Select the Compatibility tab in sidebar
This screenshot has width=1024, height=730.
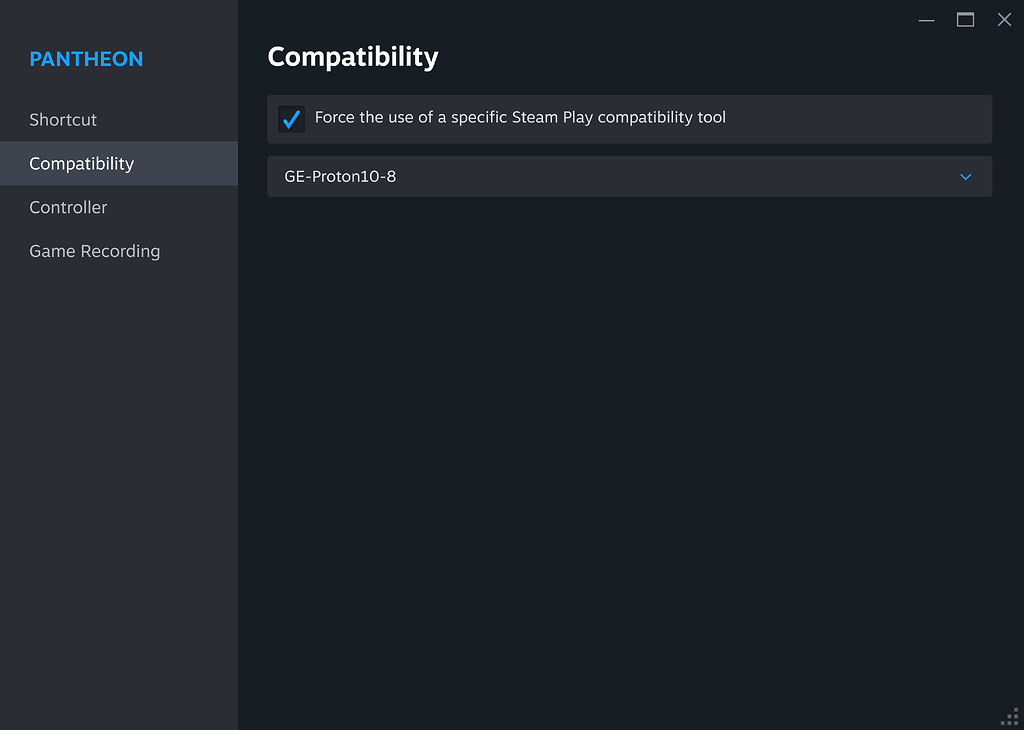tap(81, 164)
